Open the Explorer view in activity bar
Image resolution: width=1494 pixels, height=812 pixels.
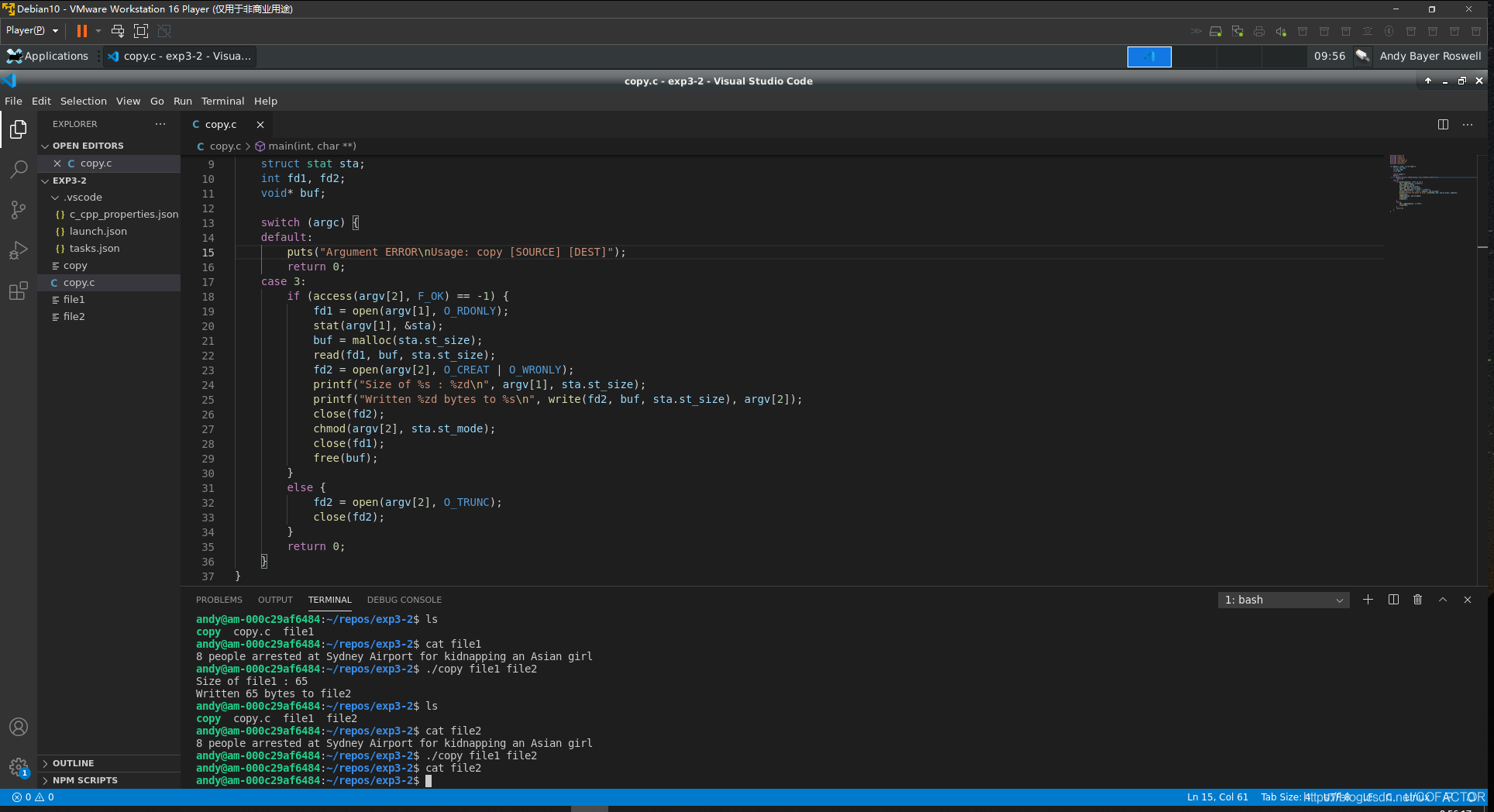(x=19, y=129)
